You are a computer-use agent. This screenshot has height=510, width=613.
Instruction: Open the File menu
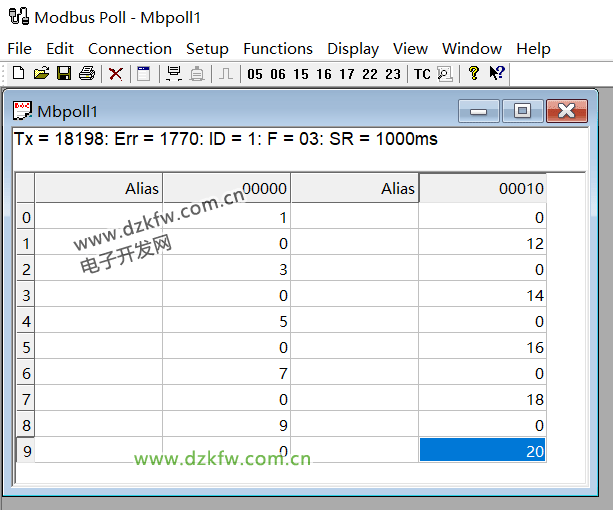pos(20,49)
